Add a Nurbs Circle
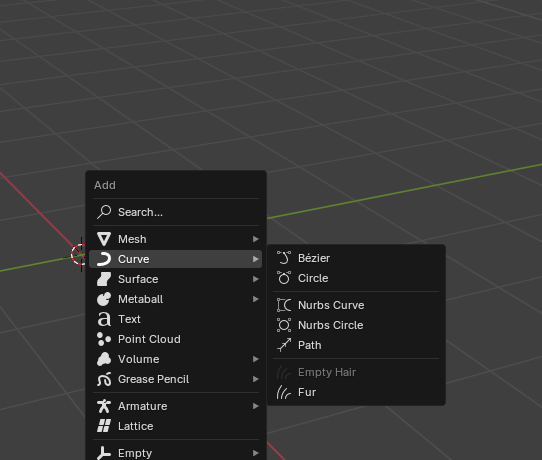Image resolution: width=542 pixels, height=460 pixels. (356, 325)
